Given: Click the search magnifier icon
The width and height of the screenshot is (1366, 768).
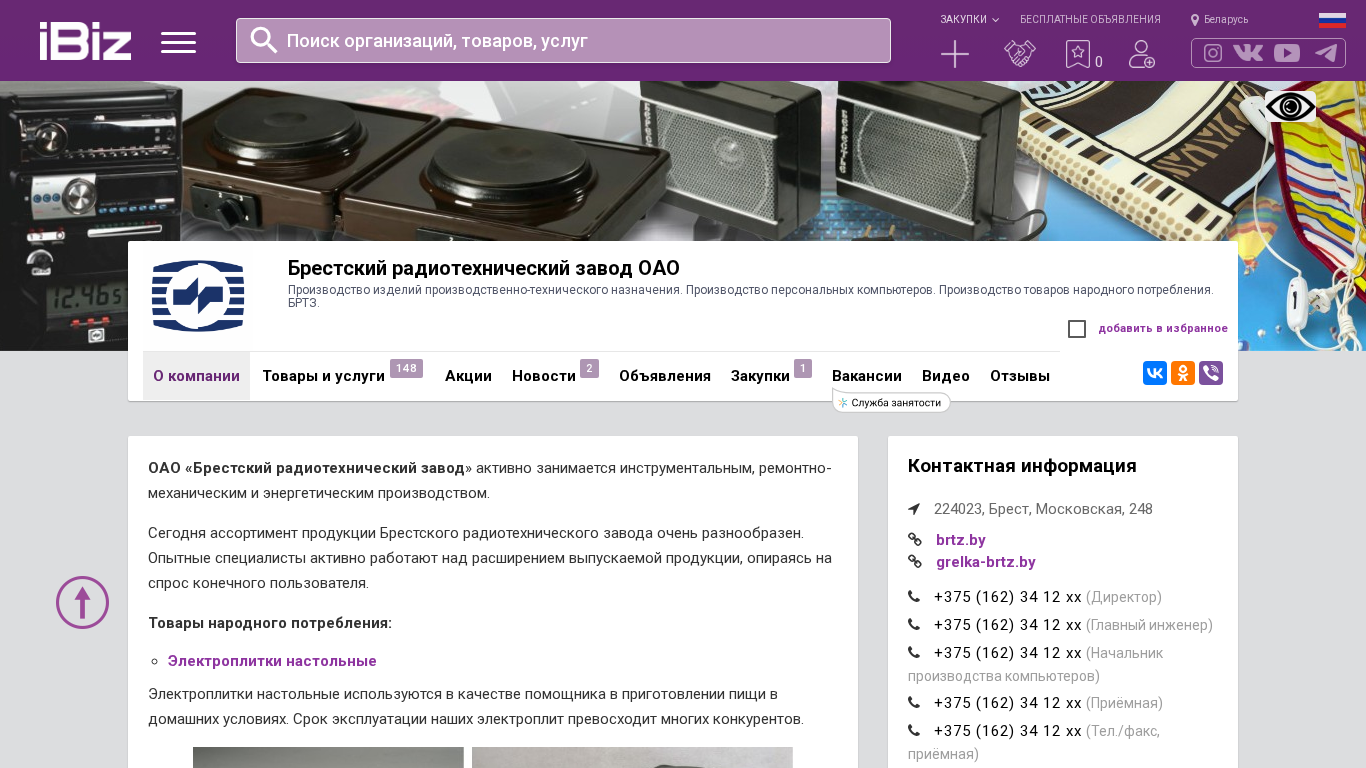Looking at the screenshot, I should pyautogui.click(x=264, y=40).
